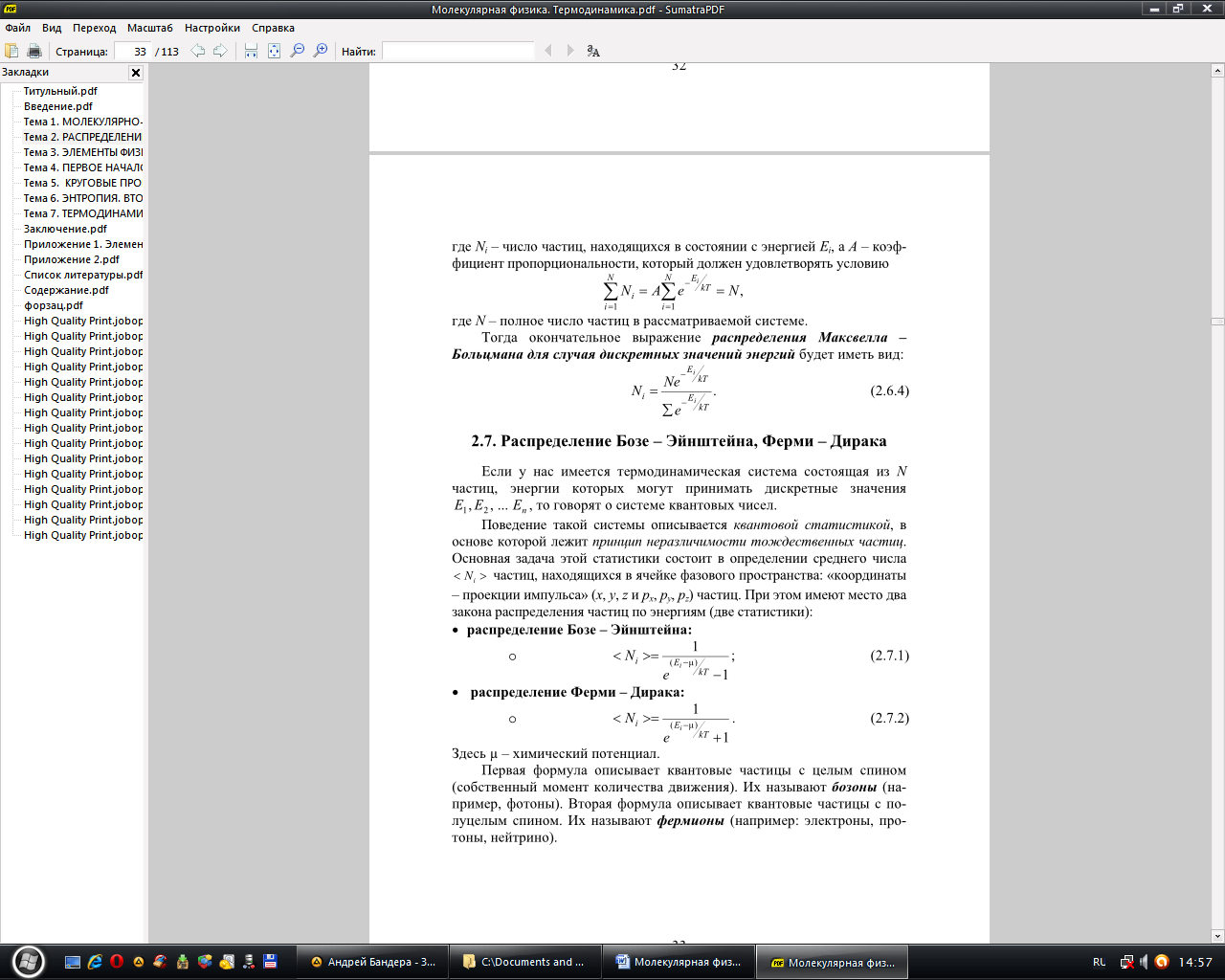
Task: Click the RL language indicator in tray
Action: click(1099, 962)
